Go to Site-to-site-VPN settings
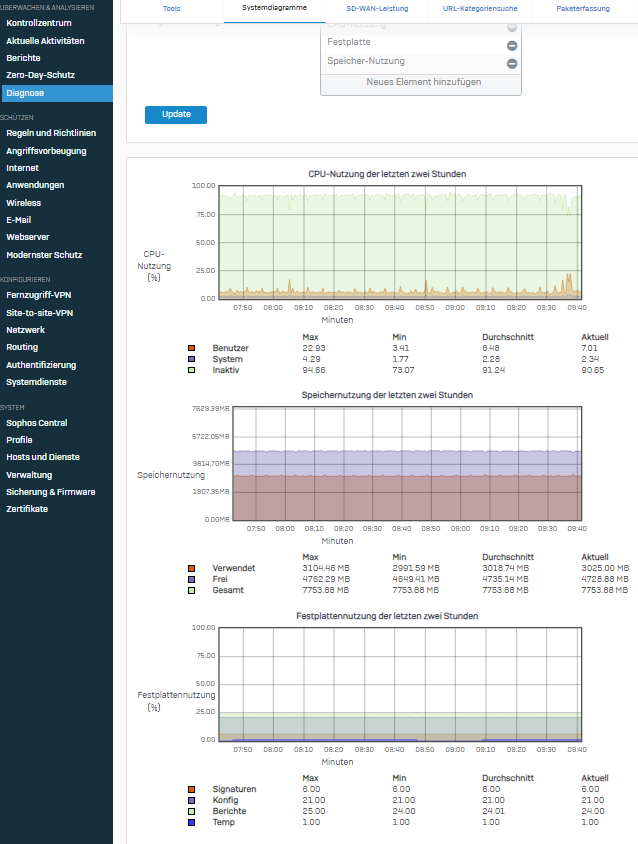 [40, 313]
